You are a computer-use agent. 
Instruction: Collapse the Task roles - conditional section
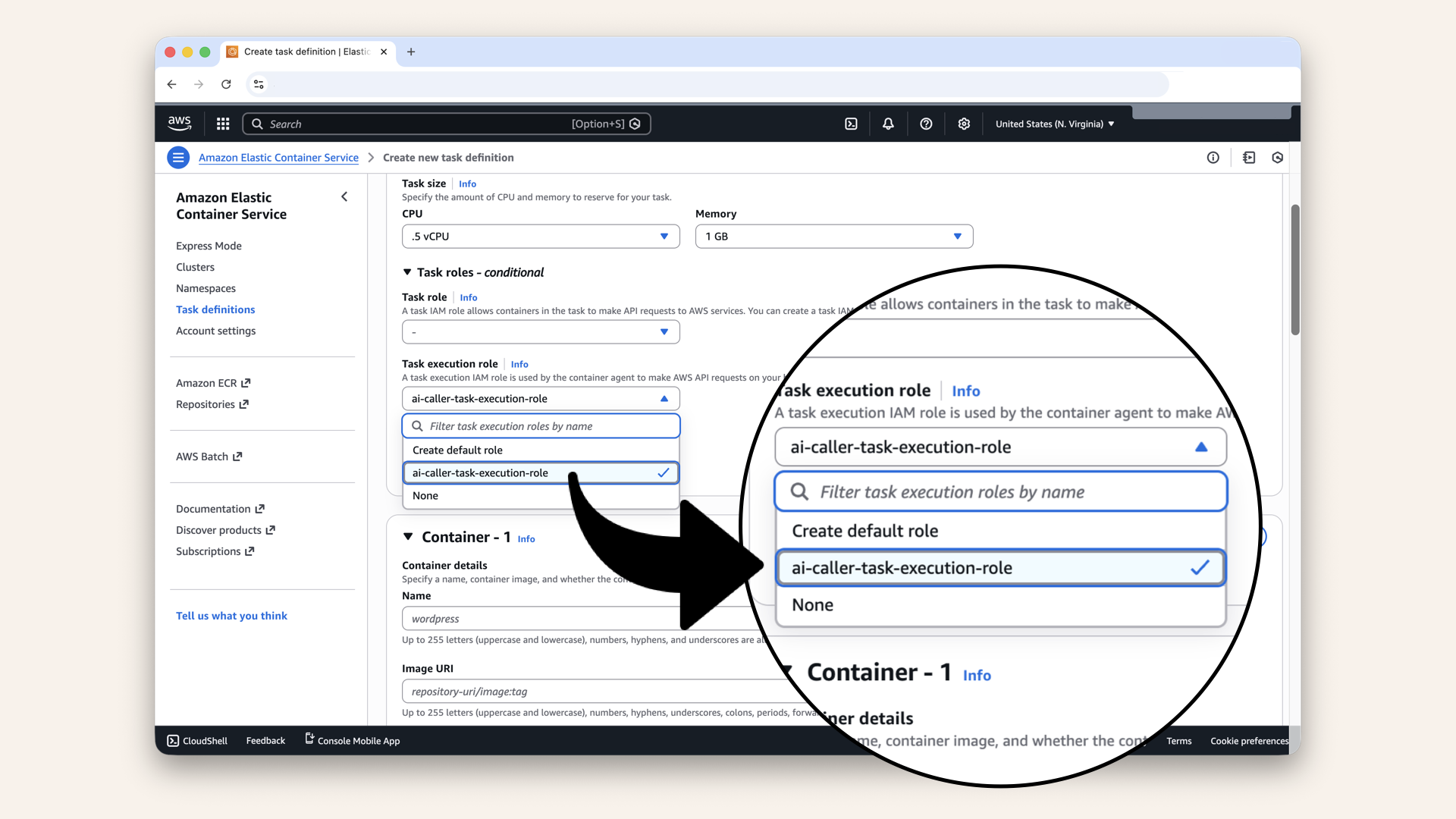pyautogui.click(x=407, y=272)
